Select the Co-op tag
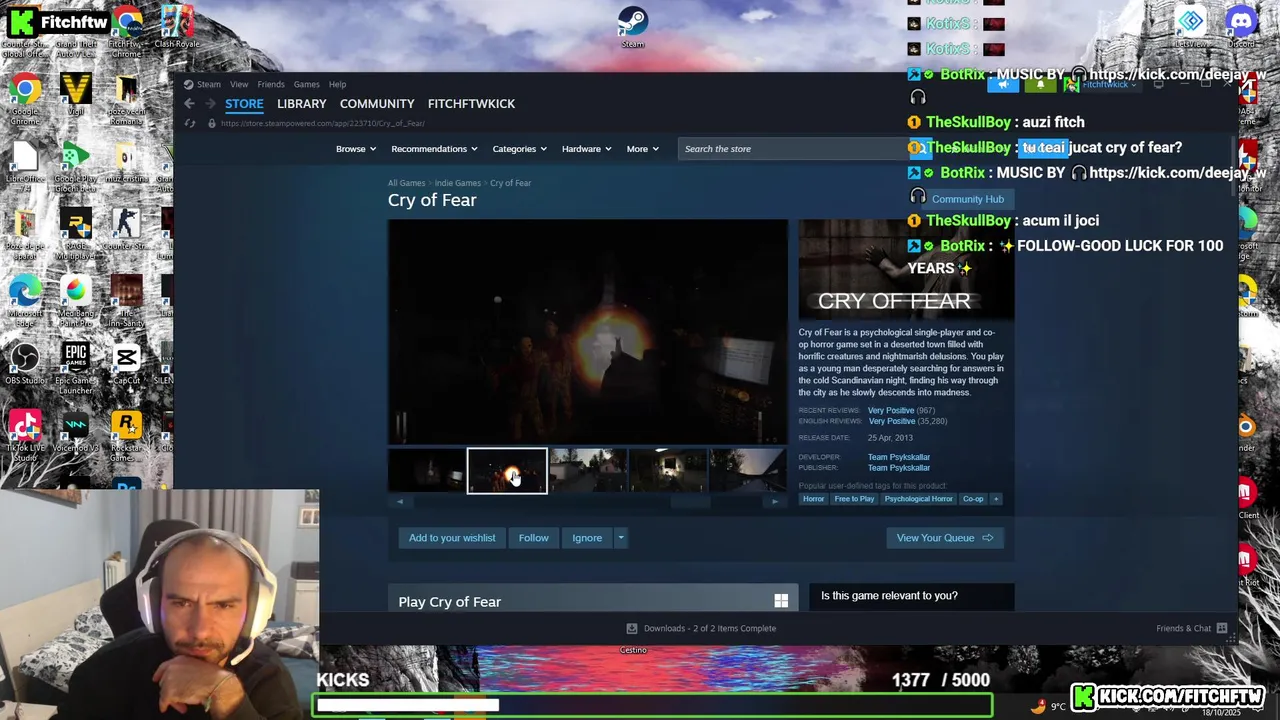The image size is (1280, 720). point(973,499)
